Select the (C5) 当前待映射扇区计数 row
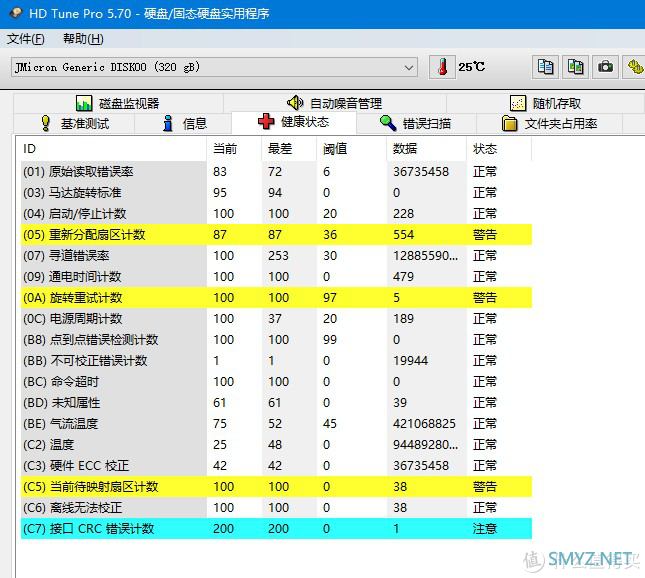The height and width of the screenshot is (578, 645). (x=276, y=486)
